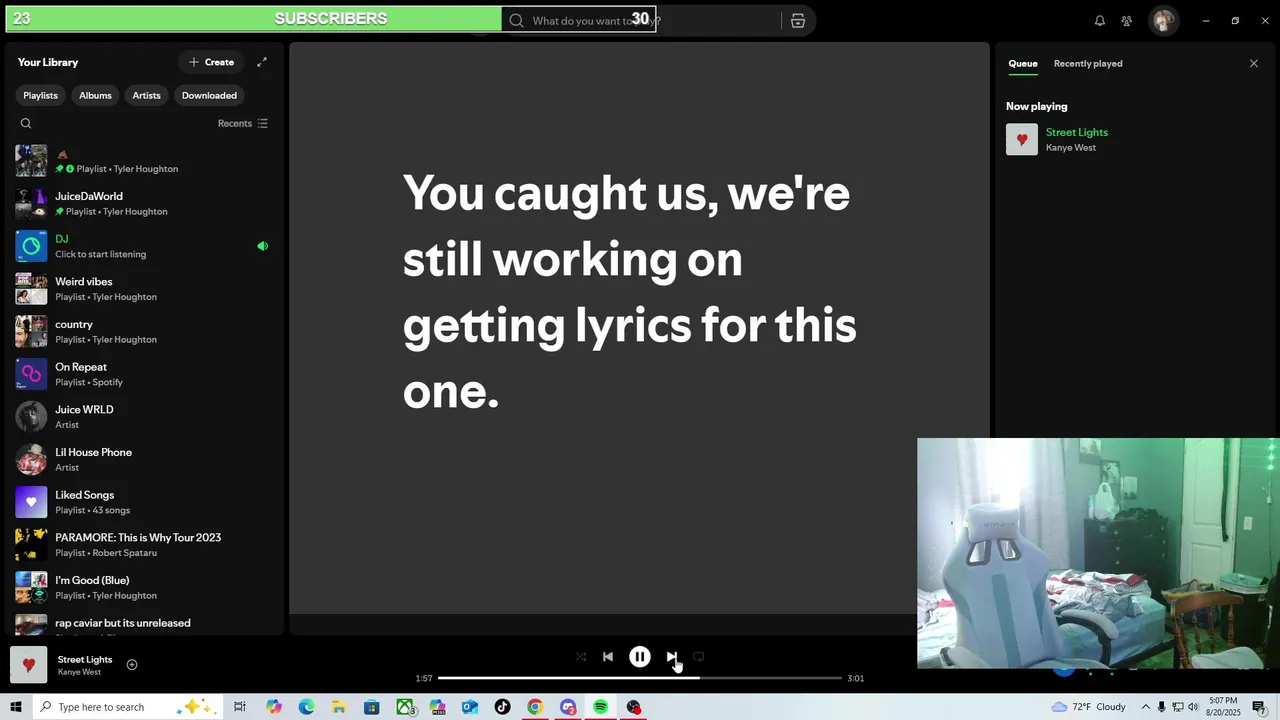Open the Friend Activity icon
Screen dimensions: 1280x720
pos(1127,20)
